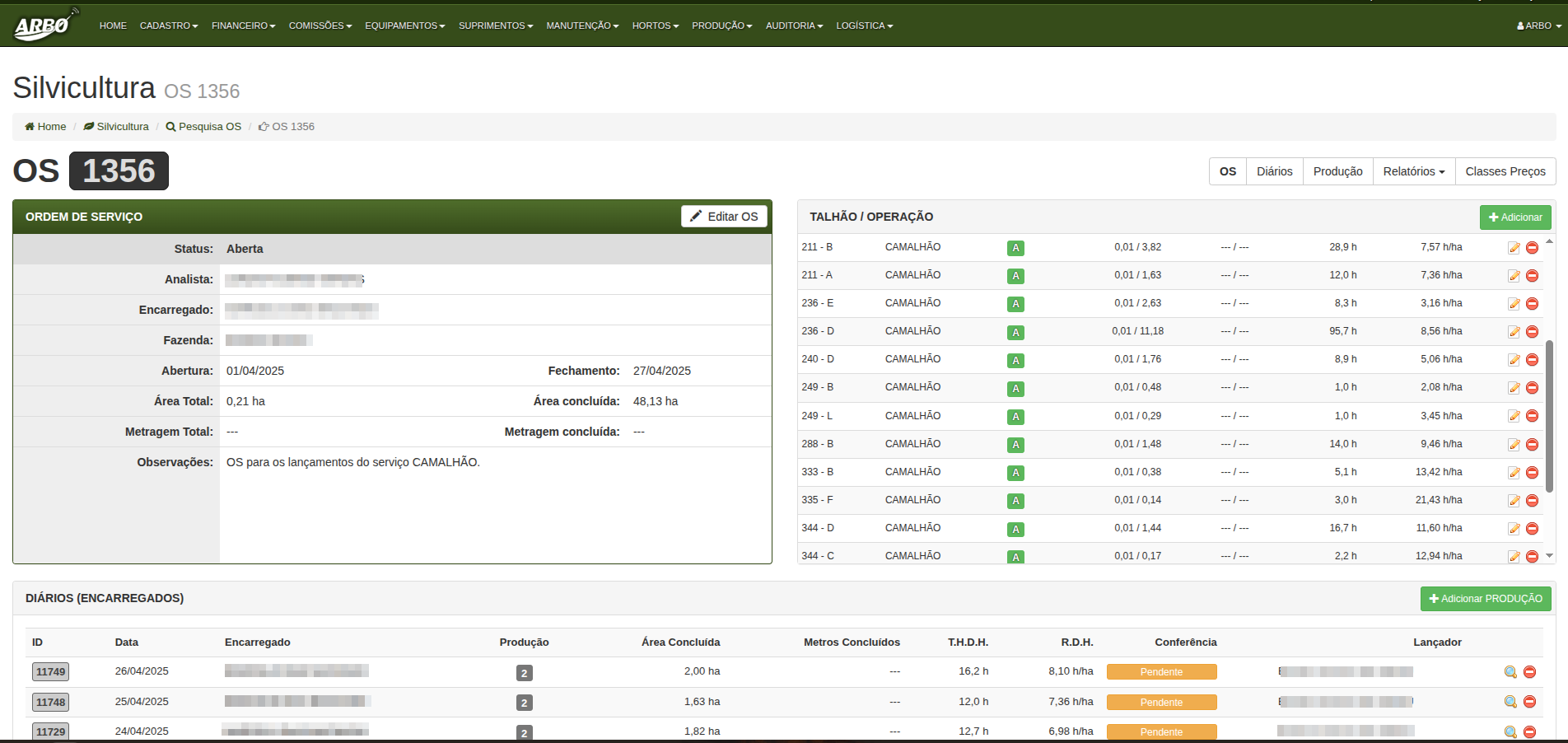Screen dimensions: 1568x743
Task: Switch to the Classes Preços tab
Action: [x=1505, y=171]
